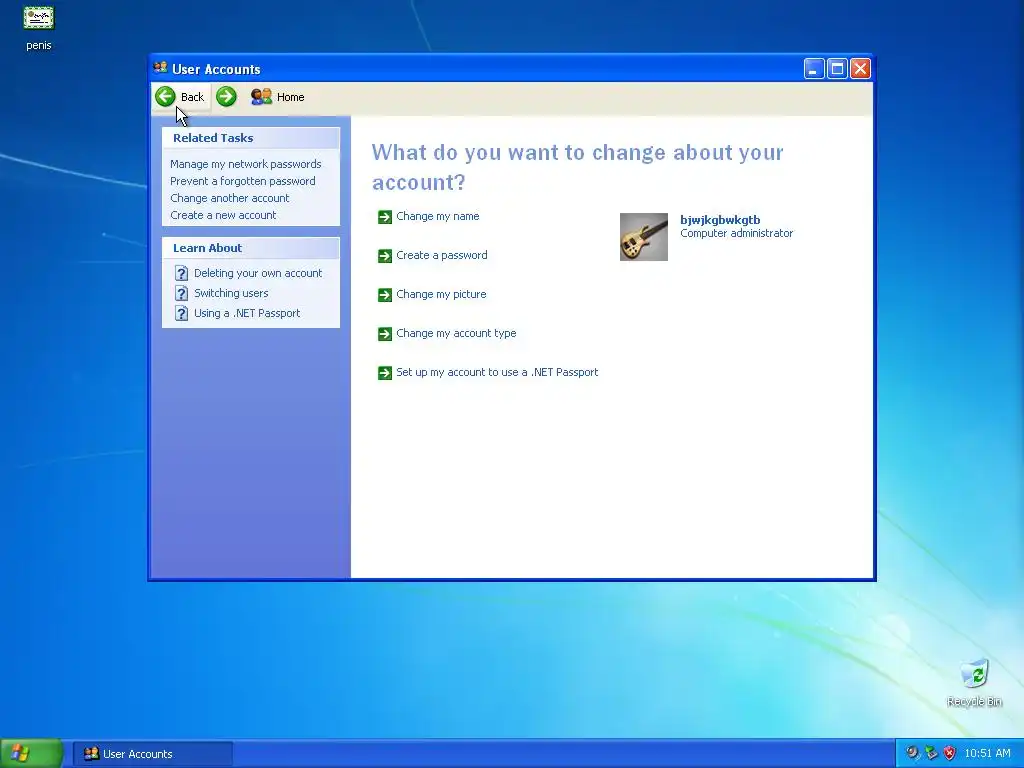Click the Home users icon in toolbar
Viewport: 1024px width, 768px height.
click(261, 97)
